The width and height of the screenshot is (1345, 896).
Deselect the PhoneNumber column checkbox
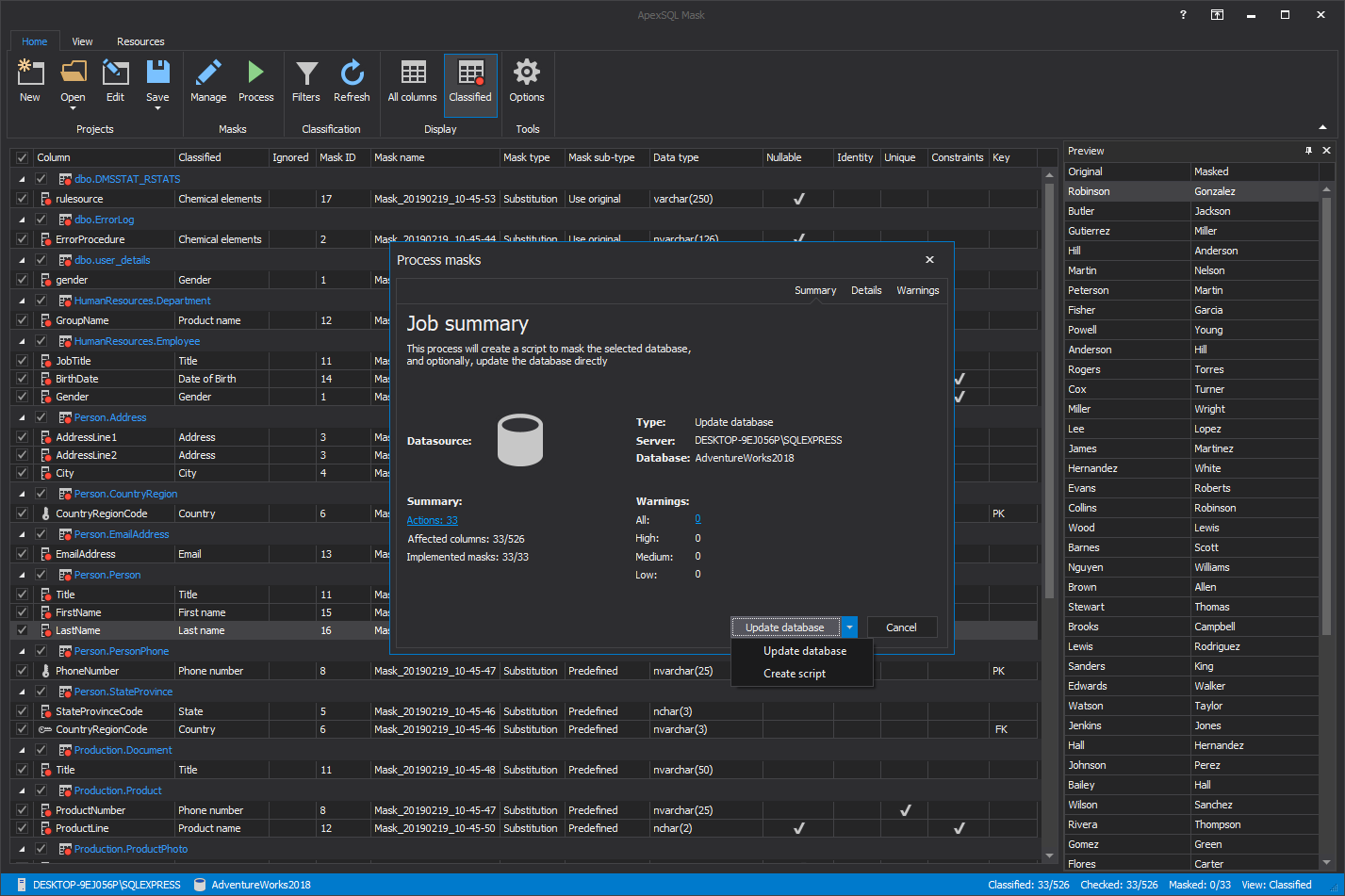[21, 670]
